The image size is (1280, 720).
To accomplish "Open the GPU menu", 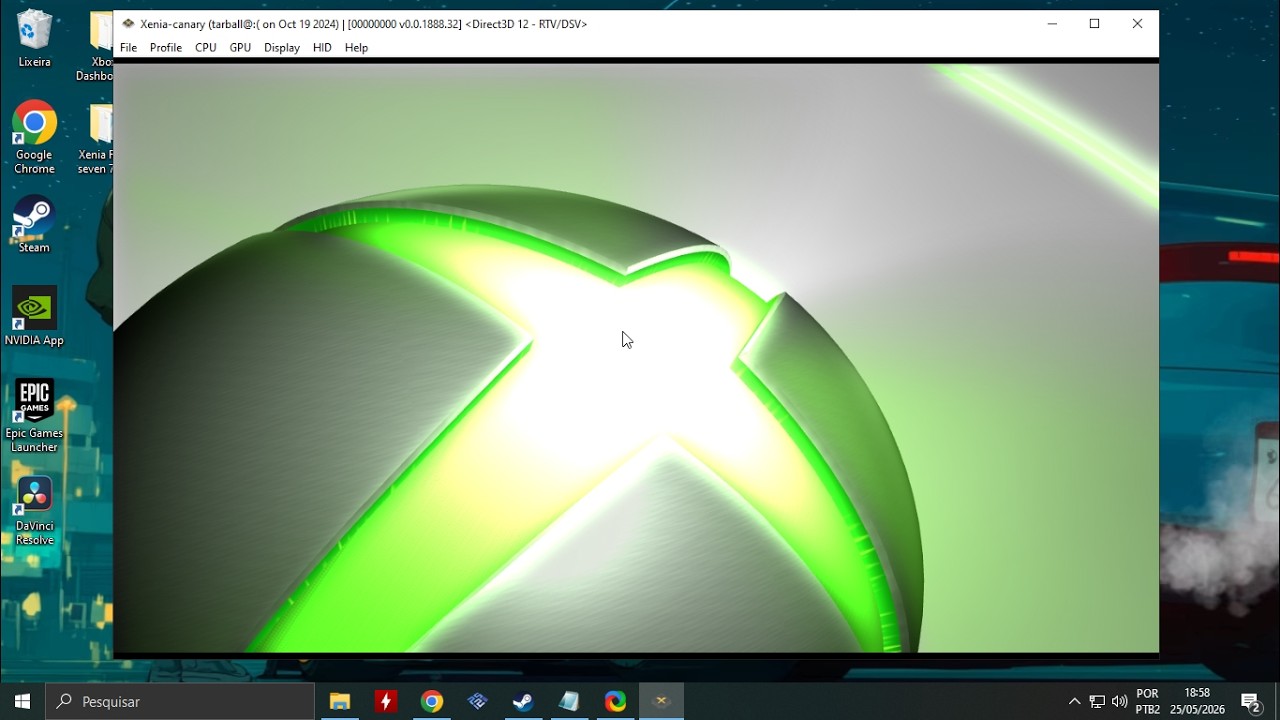I will (240, 47).
